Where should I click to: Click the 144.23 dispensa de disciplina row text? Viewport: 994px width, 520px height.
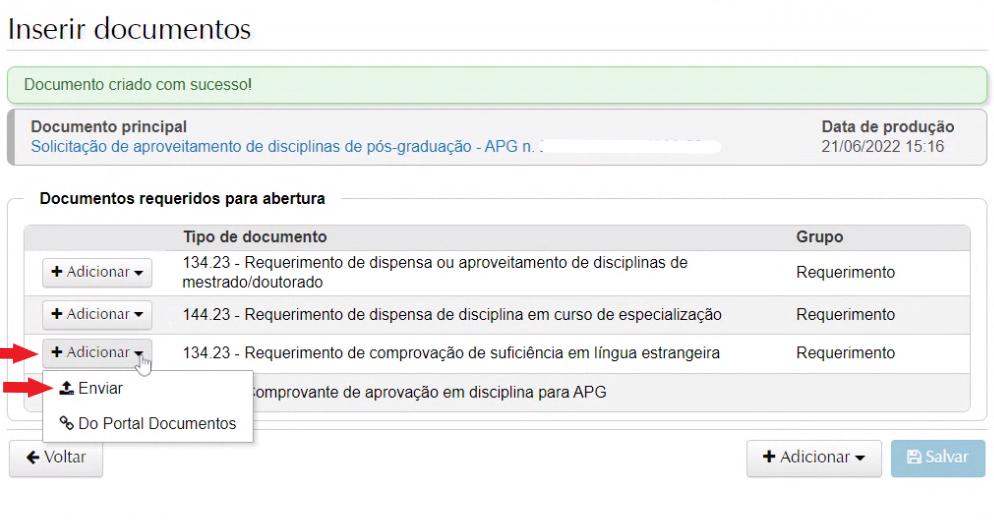[451, 314]
